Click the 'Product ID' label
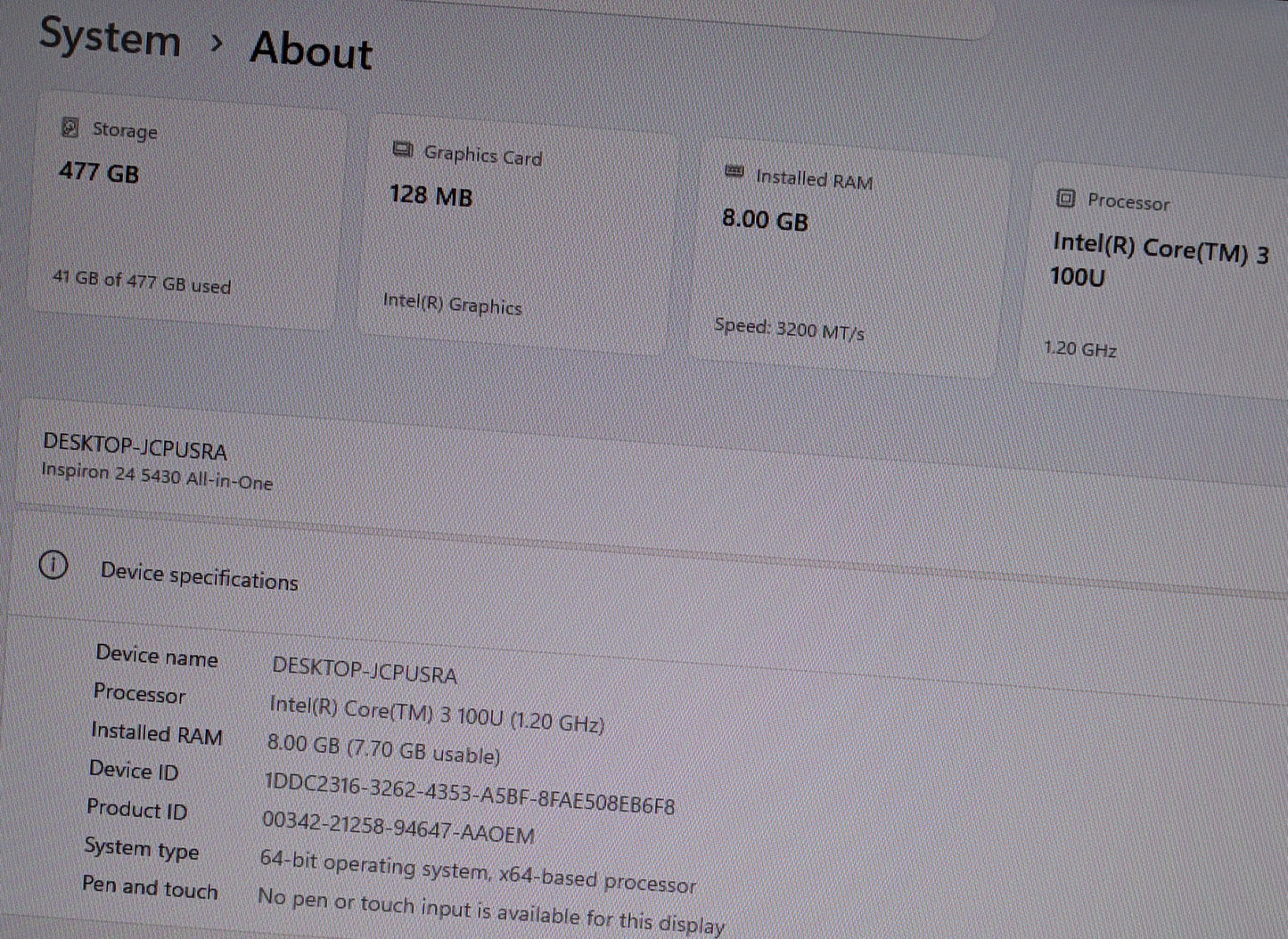The height and width of the screenshot is (939, 1288). 137,809
